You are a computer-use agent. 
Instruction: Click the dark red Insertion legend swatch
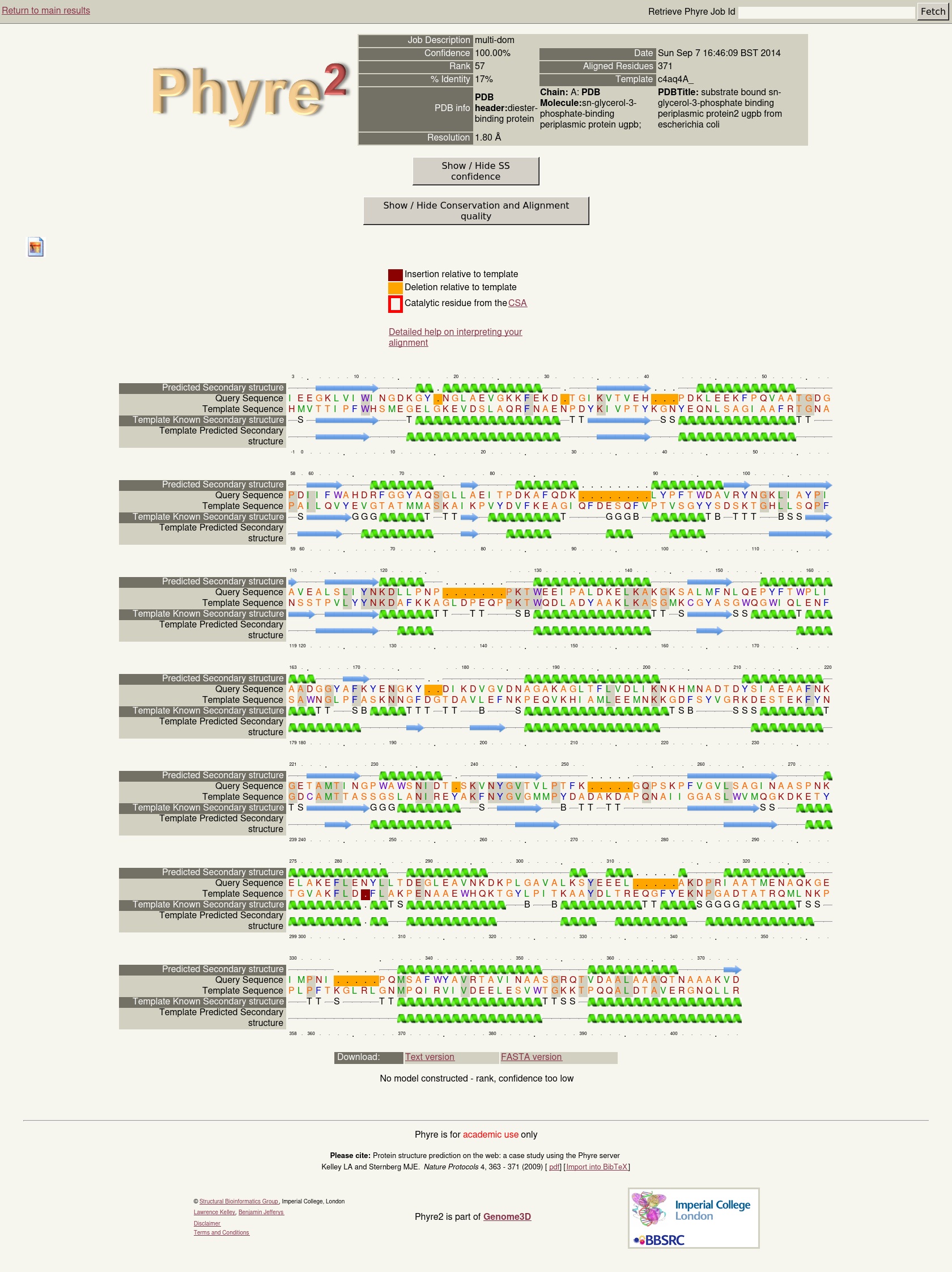pos(395,275)
